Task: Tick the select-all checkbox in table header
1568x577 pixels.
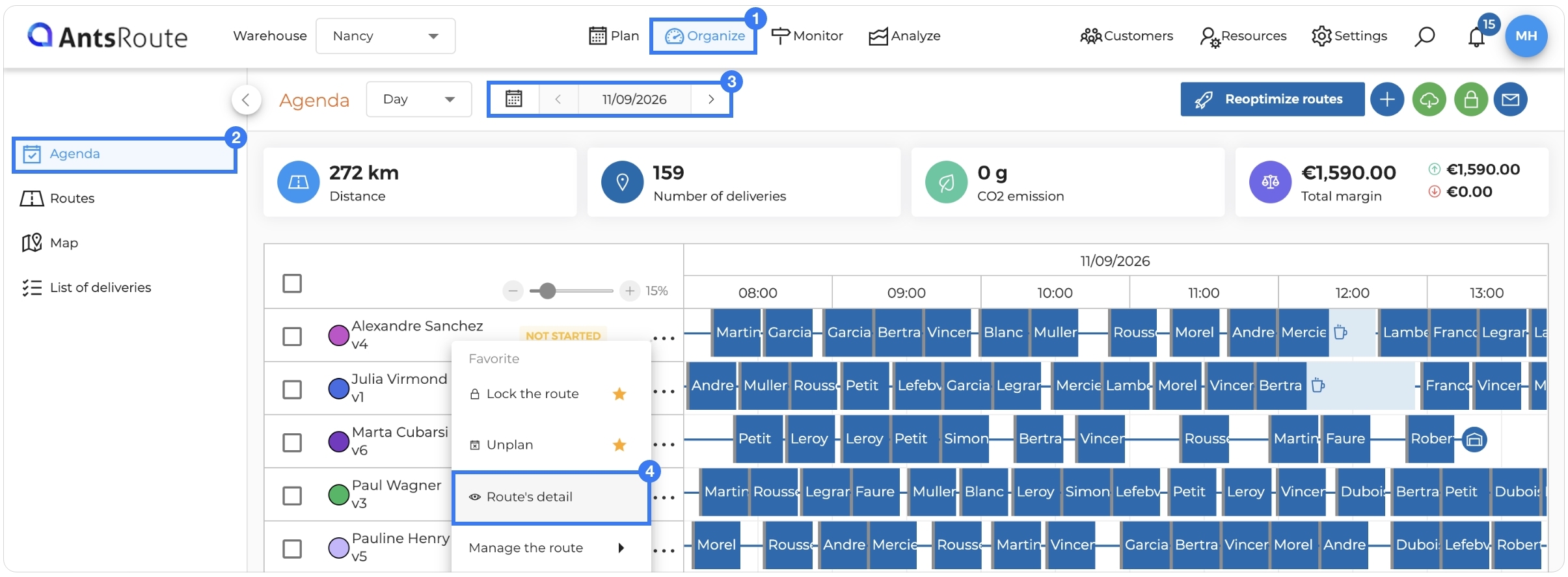Action: (292, 284)
